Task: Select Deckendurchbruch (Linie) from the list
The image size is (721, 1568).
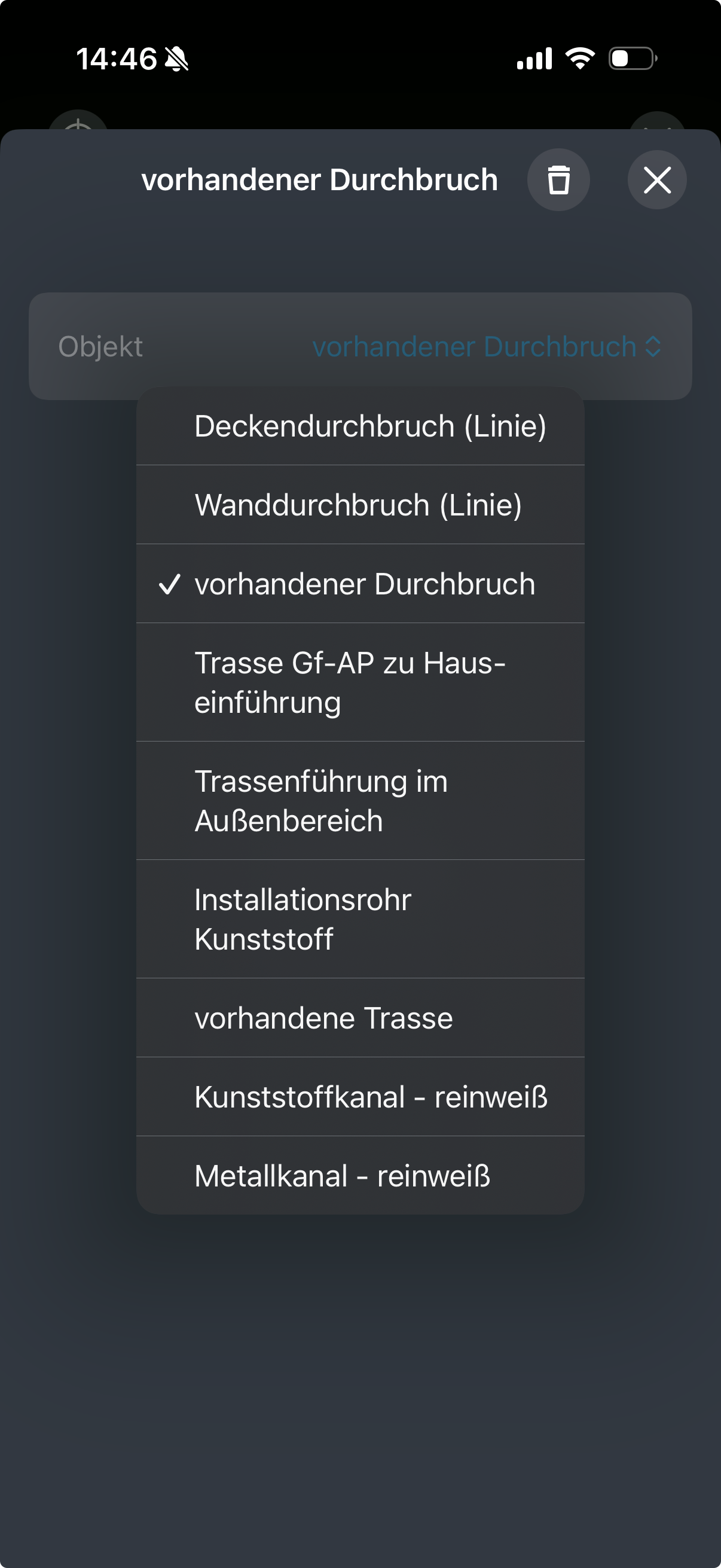Action: click(x=370, y=426)
